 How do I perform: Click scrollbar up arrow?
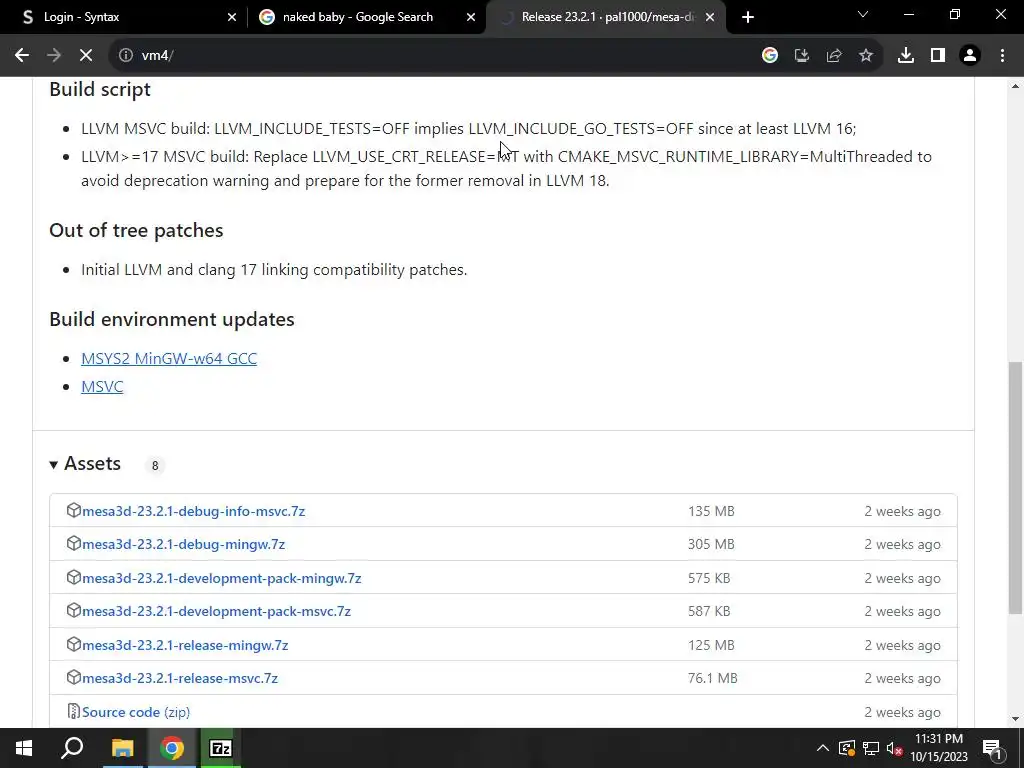coord(1015,86)
